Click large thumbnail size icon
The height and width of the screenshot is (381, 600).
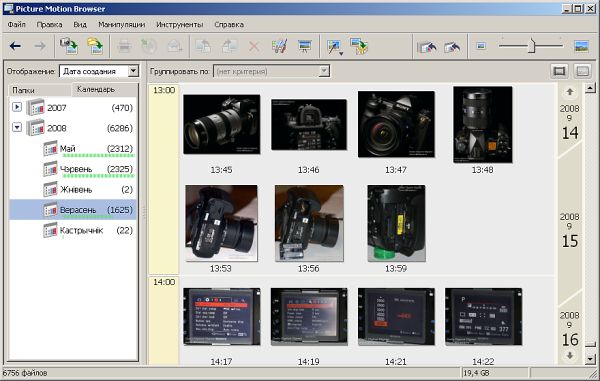tap(581, 46)
